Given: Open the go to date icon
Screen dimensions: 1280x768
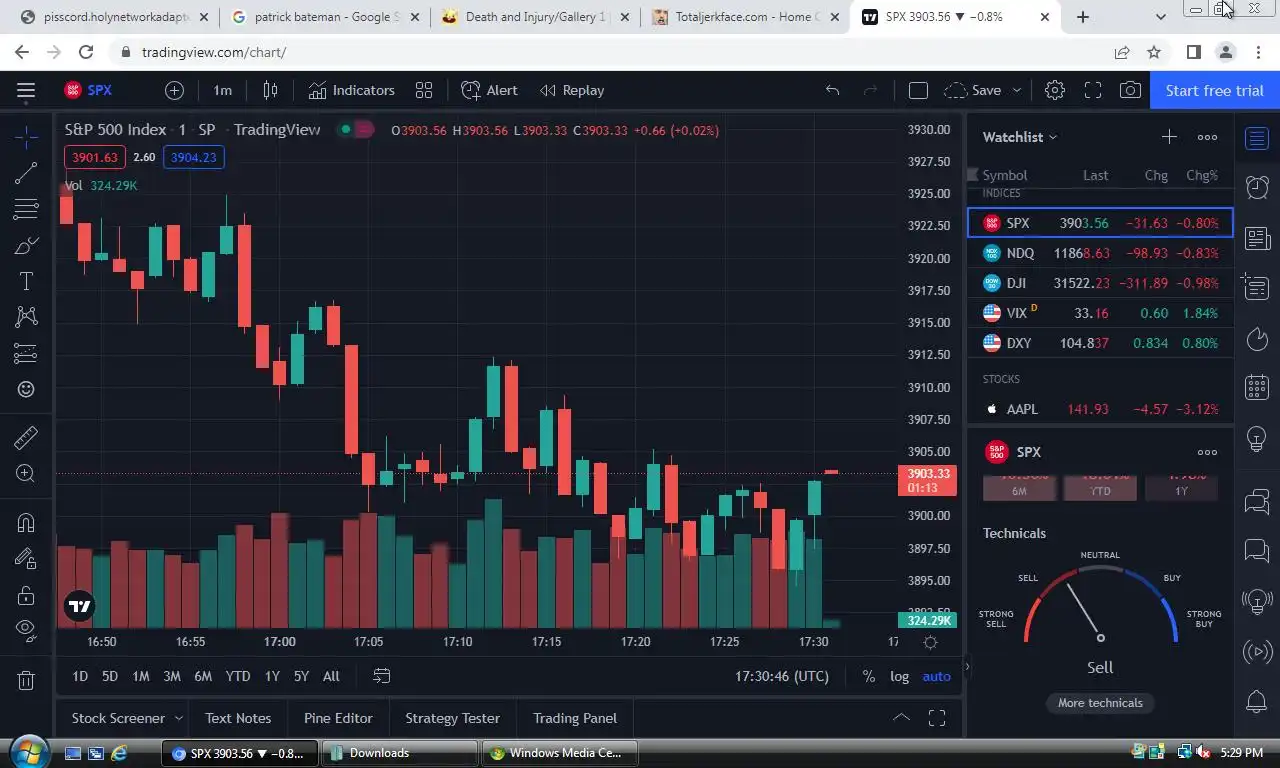Looking at the screenshot, I should [381, 676].
